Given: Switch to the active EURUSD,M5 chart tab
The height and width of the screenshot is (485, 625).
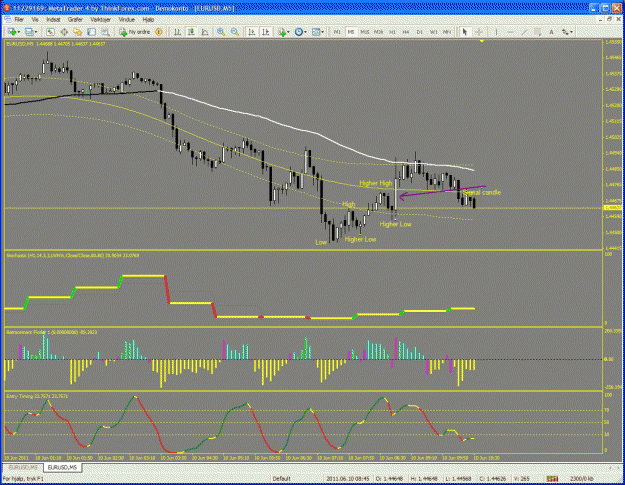Looking at the screenshot, I should point(63,467).
